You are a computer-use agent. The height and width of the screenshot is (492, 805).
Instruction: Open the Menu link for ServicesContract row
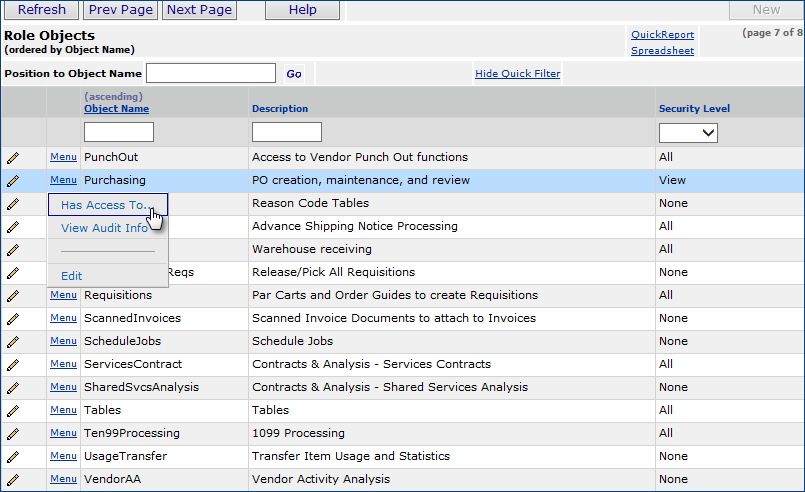[63, 364]
